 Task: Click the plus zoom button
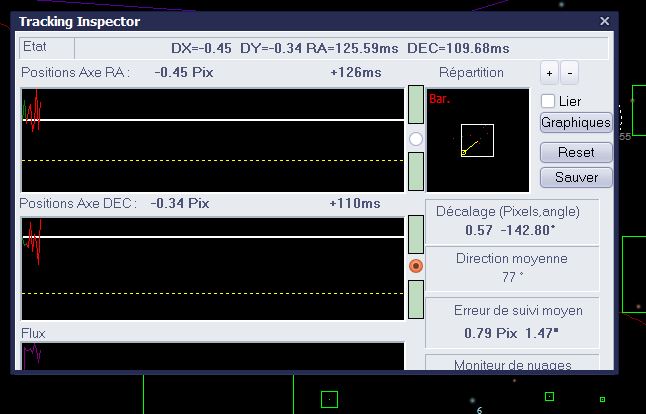(x=549, y=74)
